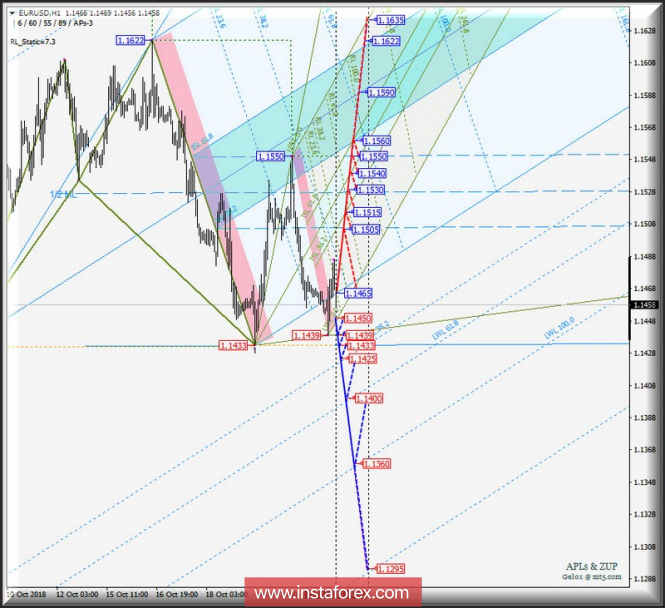The width and height of the screenshot is (665, 608).
Task: Select the Gelox @ mt5.com credit text
Action: 592,577
